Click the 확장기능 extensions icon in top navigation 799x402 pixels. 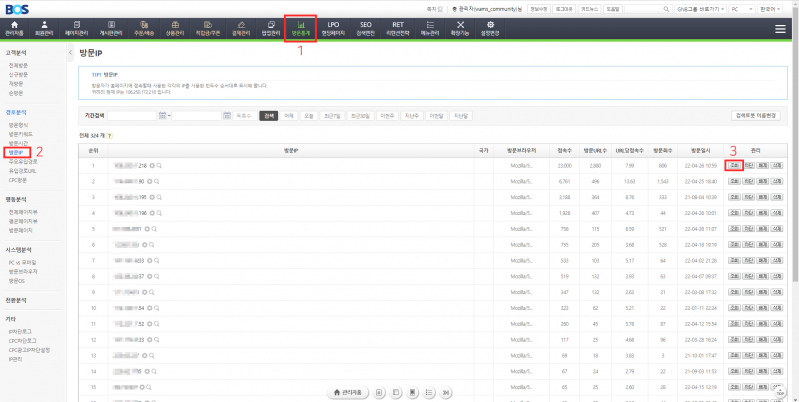[459, 29]
